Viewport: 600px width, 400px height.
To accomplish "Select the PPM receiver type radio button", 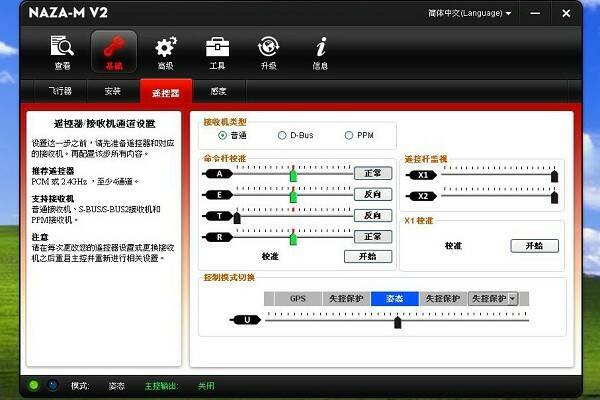I will point(349,135).
